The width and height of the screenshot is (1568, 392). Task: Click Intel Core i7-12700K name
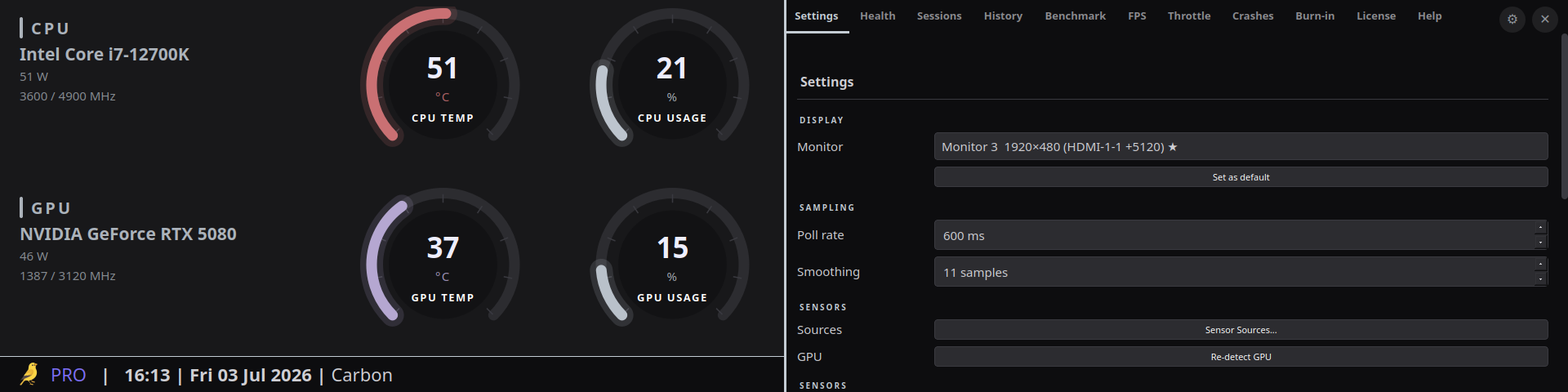pos(105,54)
